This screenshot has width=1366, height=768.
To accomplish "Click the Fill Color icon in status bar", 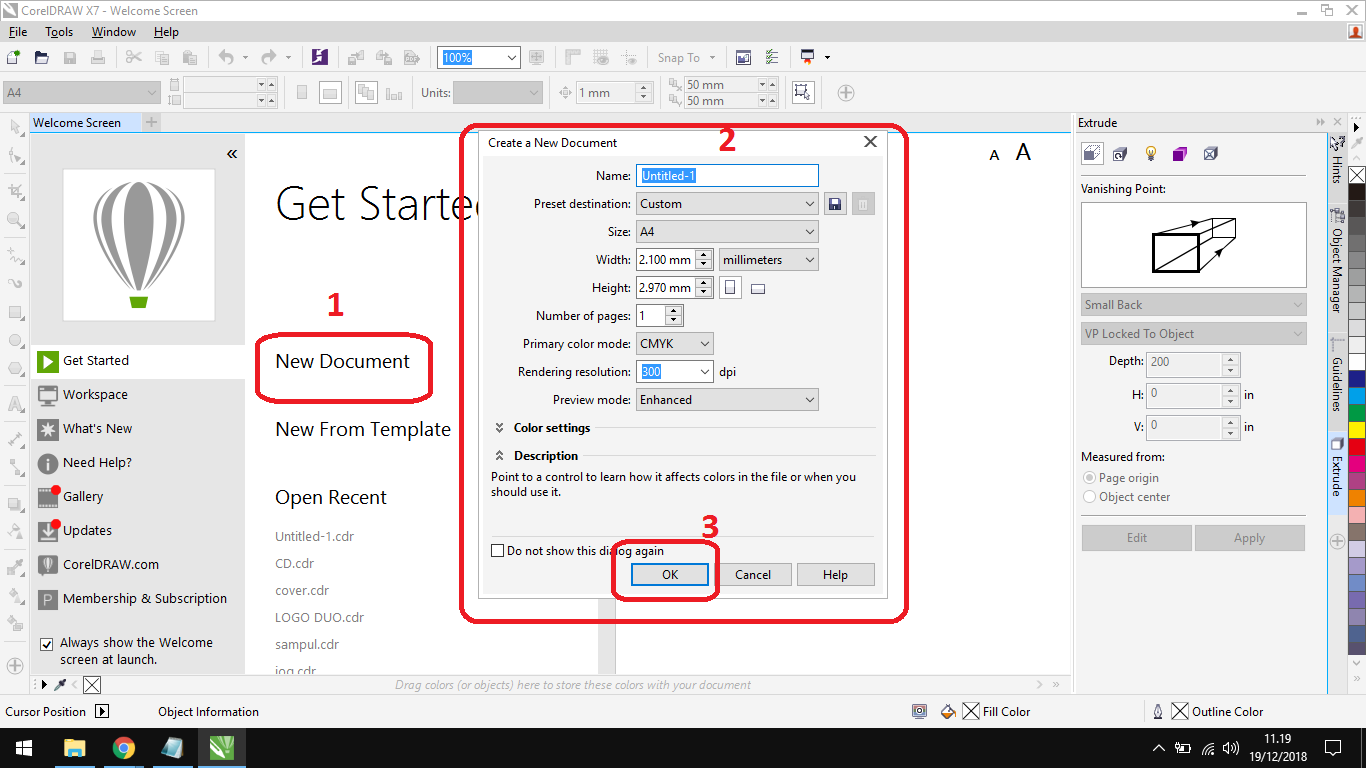I will pos(949,712).
